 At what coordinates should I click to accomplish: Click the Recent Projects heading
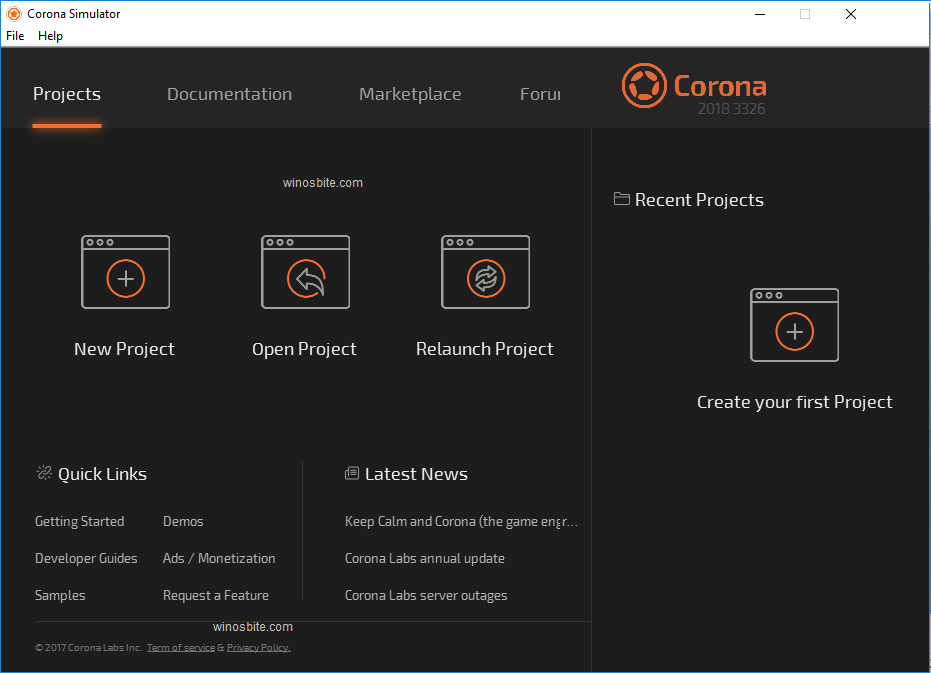click(699, 200)
